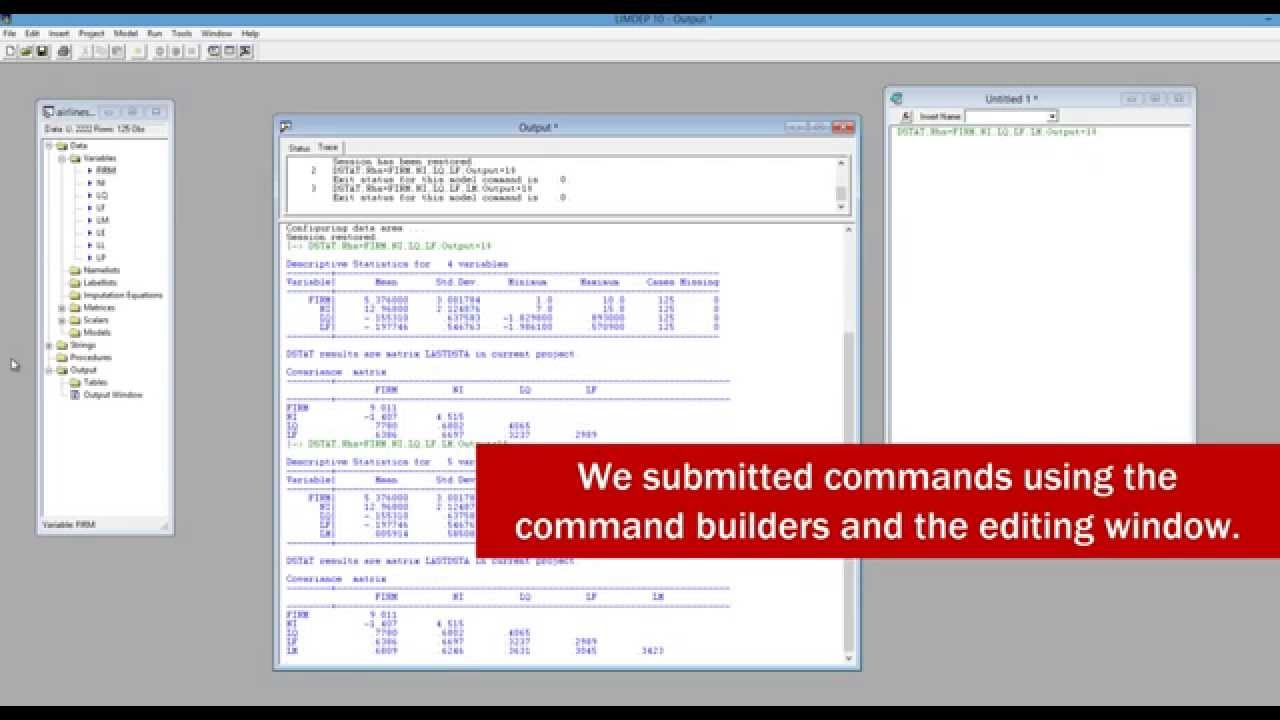Click the green GO run toolbar icon
This screenshot has height=720, width=1280.
(137, 51)
